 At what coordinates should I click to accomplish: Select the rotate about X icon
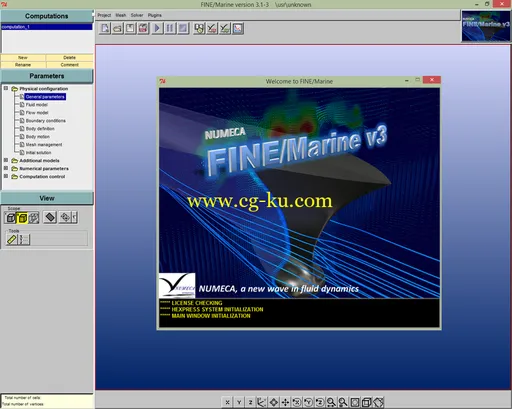point(297,402)
